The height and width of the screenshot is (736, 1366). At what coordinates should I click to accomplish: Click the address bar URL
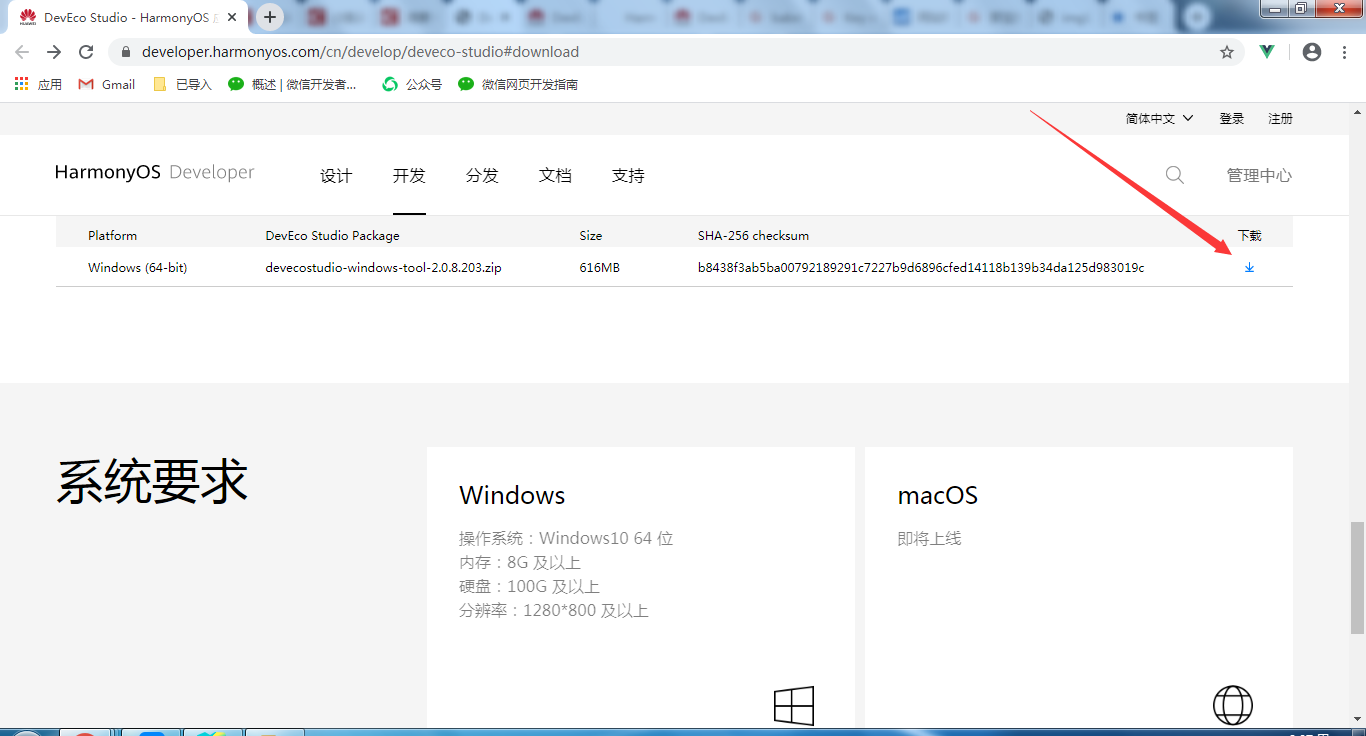[360, 52]
